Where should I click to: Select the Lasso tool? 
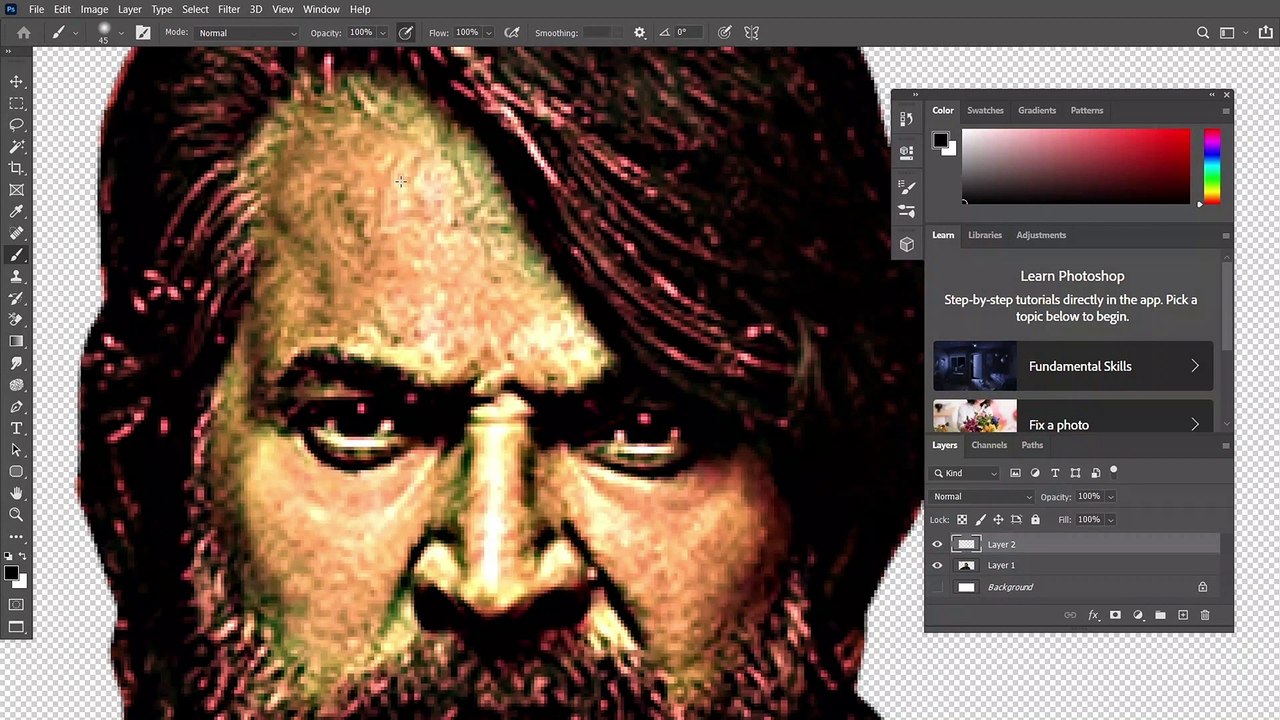coord(16,125)
